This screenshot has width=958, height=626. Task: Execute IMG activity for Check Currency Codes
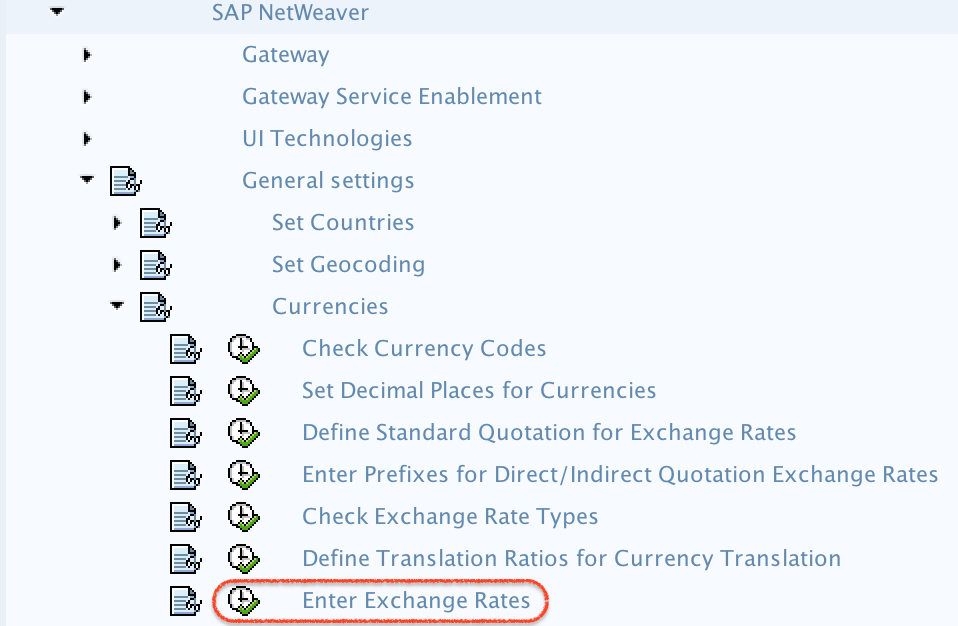[x=243, y=348]
